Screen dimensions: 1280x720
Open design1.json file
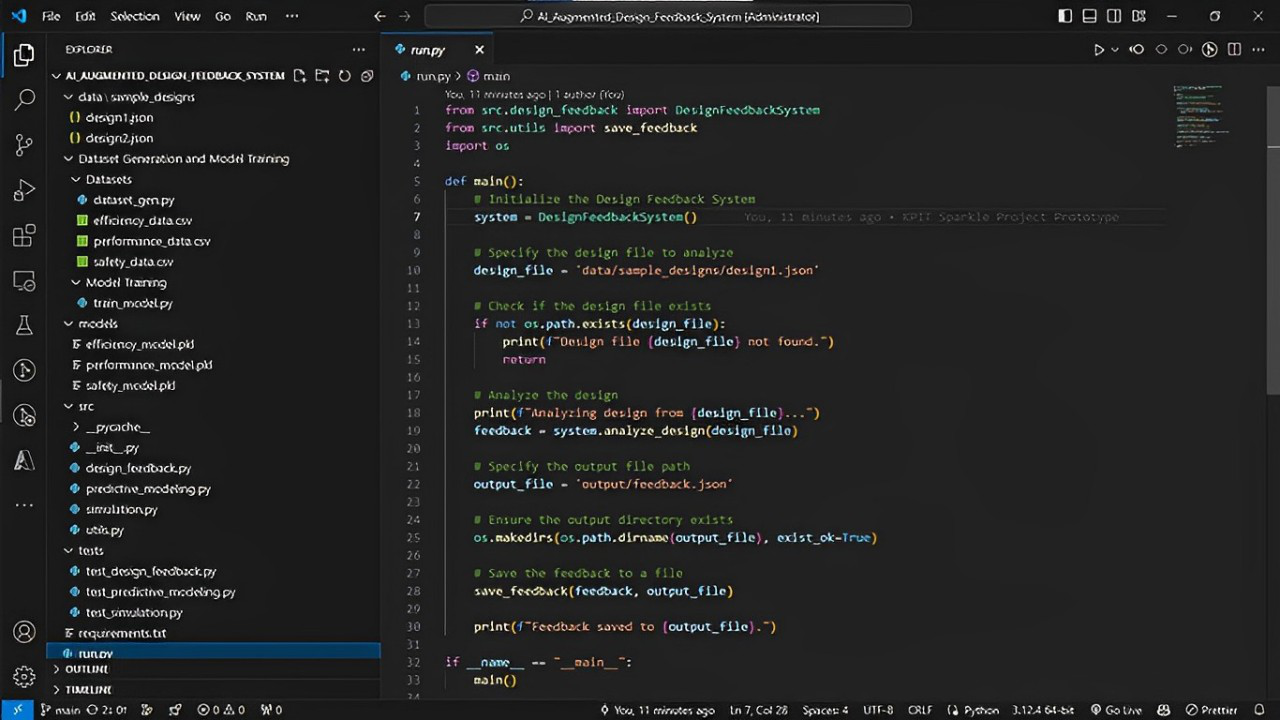tap(118, 118)
